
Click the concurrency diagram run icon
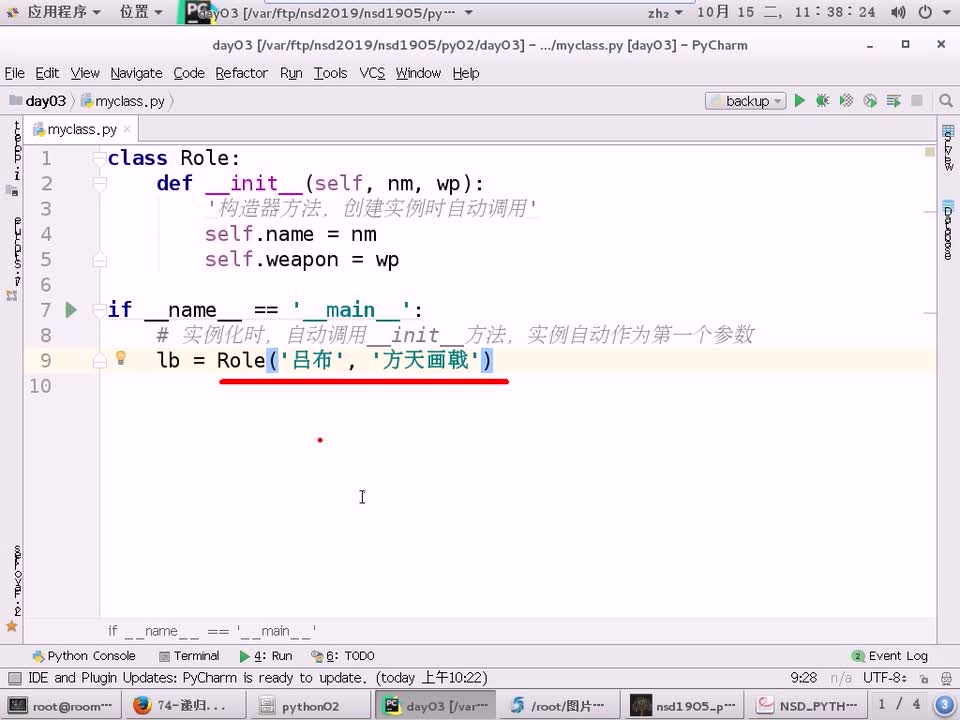pyautogui.click(x=893, y=100)
